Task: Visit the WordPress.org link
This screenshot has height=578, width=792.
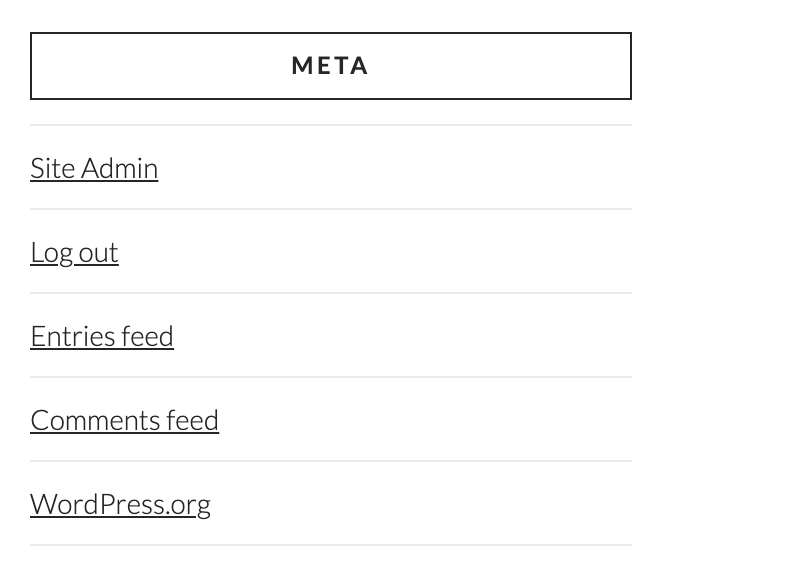Action: (x=120, y=504)
